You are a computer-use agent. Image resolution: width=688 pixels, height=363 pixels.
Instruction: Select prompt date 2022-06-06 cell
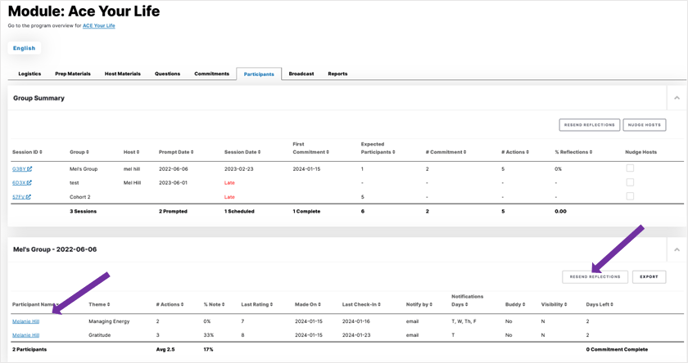tap(173, 169)
